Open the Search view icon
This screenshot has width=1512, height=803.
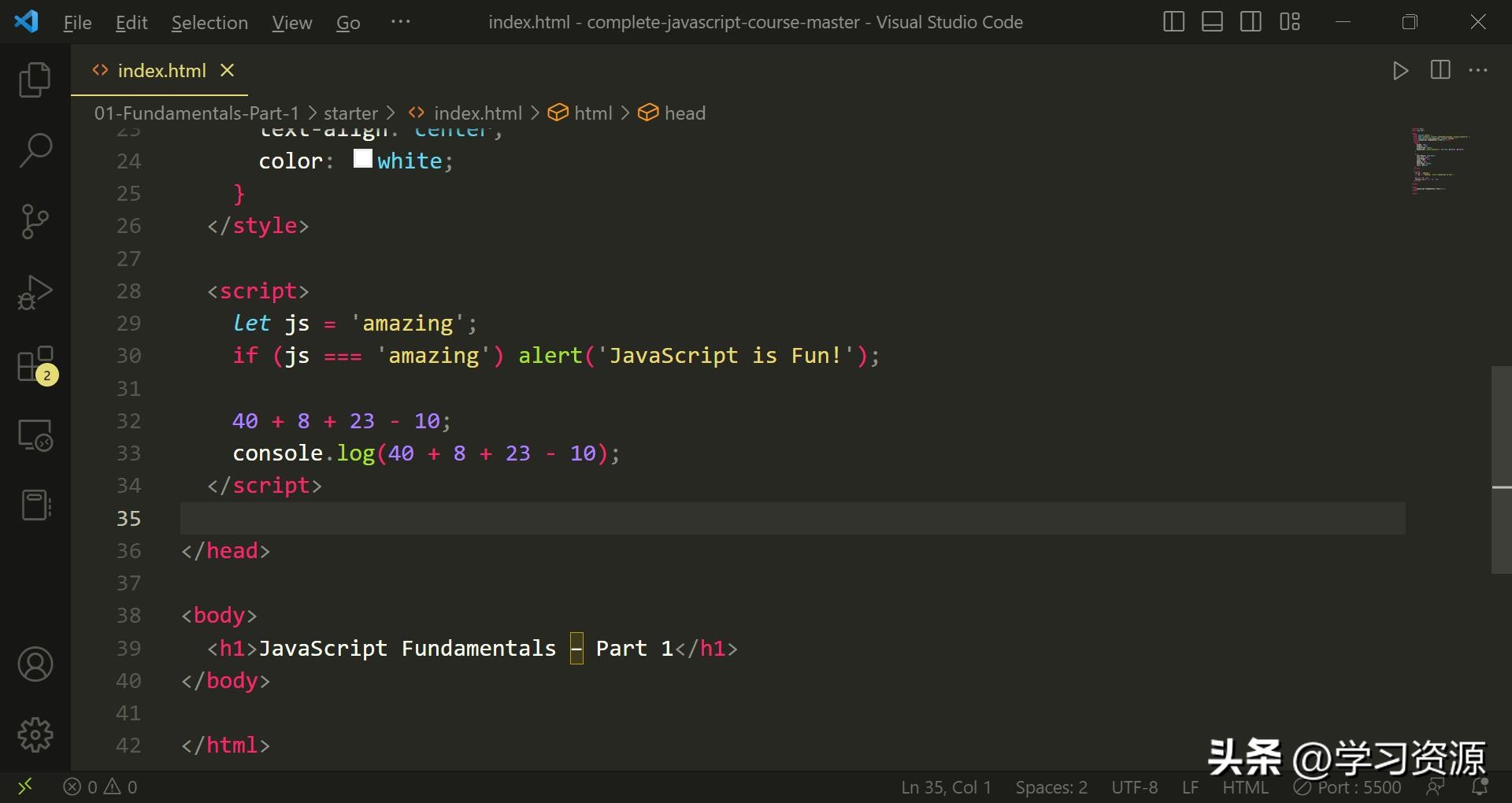(x=35, y=150)
